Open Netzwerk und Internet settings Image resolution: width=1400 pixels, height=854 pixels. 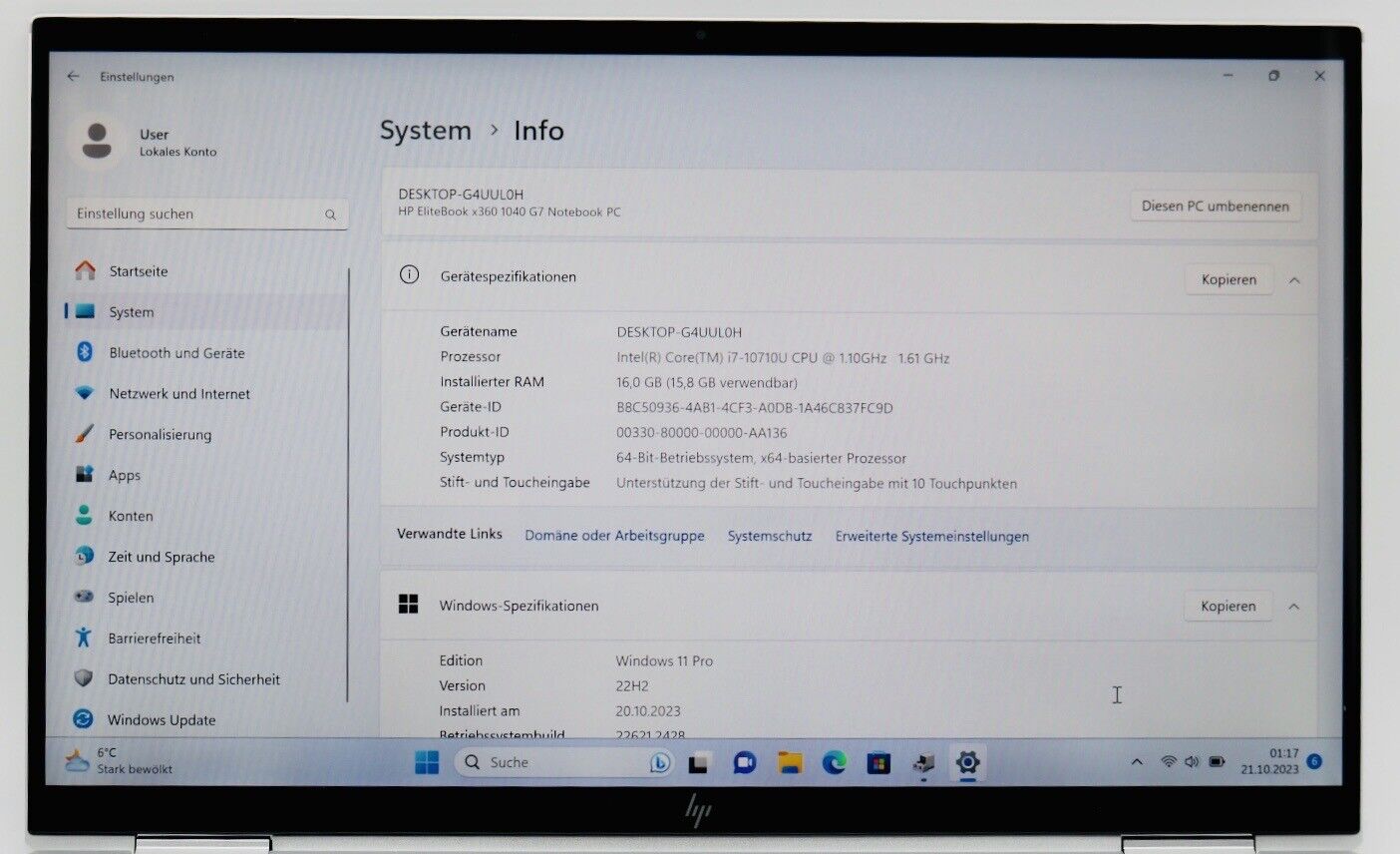tap(179, 394)
